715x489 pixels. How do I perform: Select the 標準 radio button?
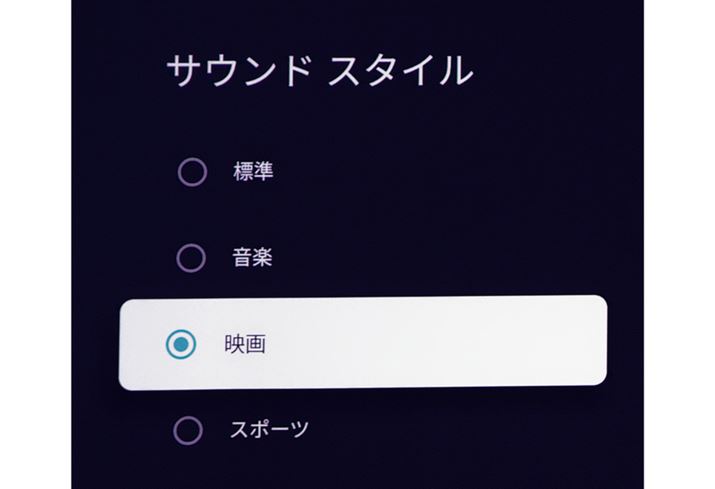(x=191, y=173)
